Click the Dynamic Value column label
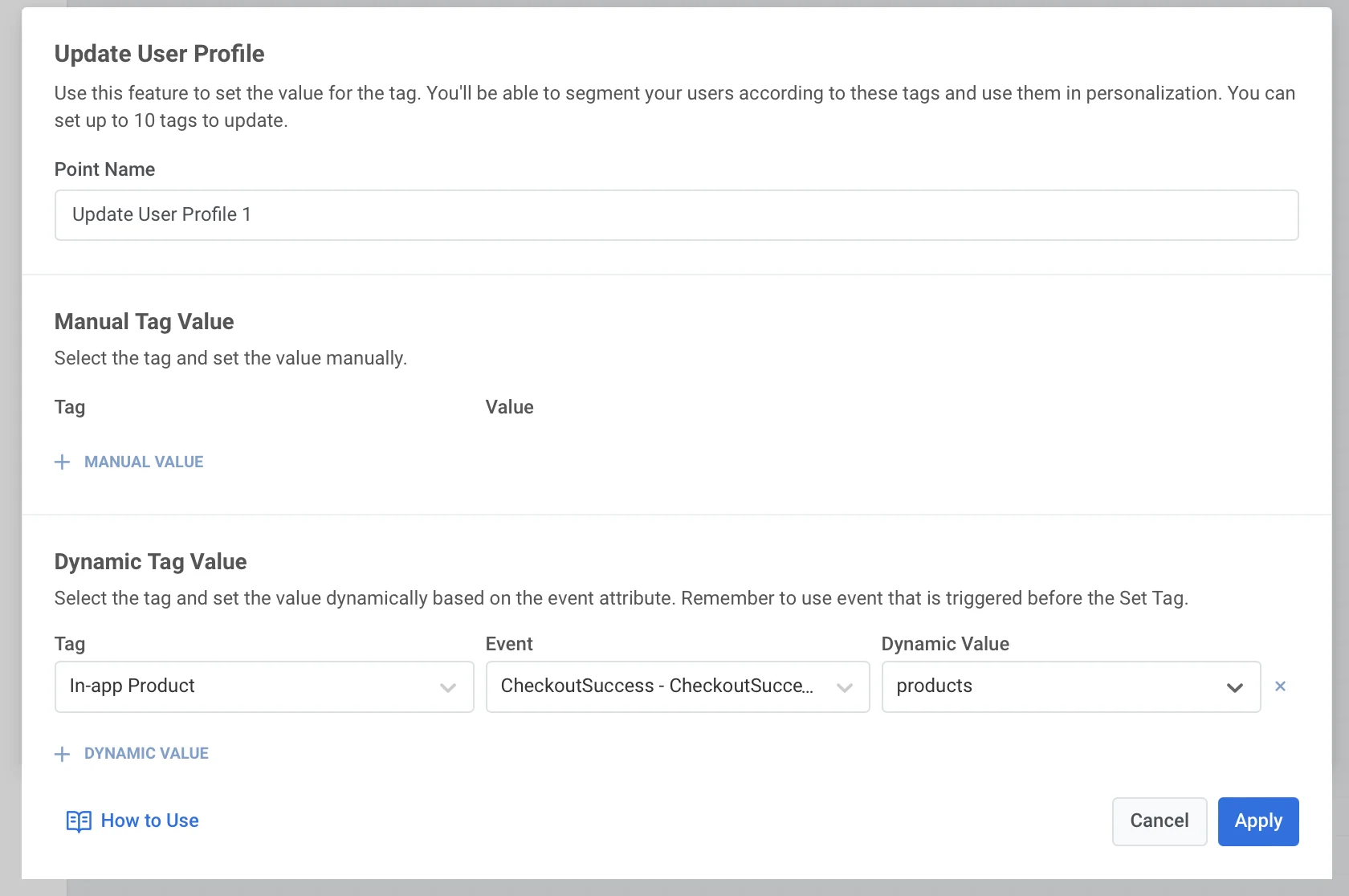Screen dimensions: 1349x896 click(x=944, y=644)
